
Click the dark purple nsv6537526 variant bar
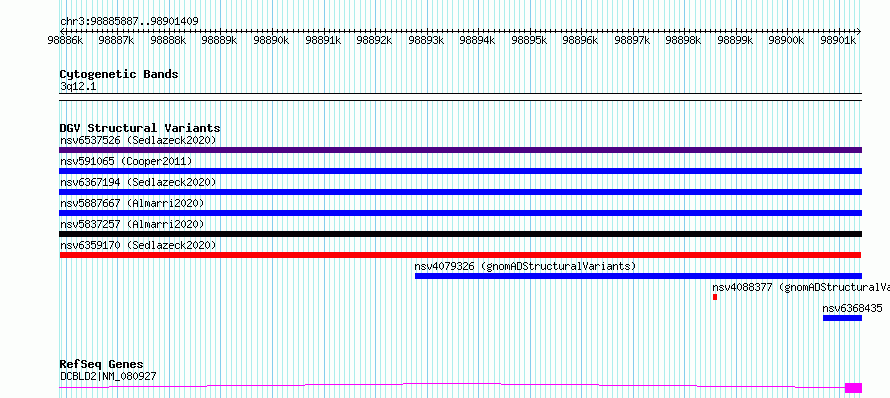460,150
